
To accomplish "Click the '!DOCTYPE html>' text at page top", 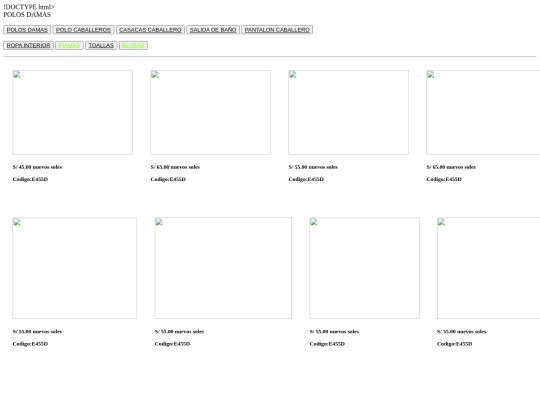I will 29,7.
